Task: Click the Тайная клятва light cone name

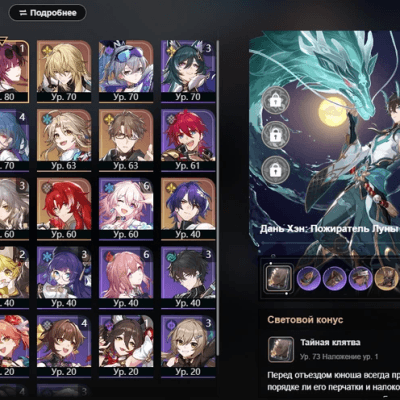Action: coord(330,342)
